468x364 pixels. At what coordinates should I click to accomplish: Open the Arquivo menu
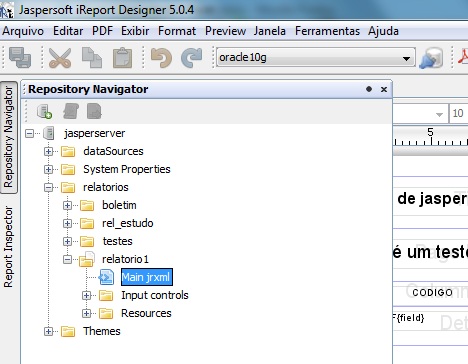tap(23, 31)
